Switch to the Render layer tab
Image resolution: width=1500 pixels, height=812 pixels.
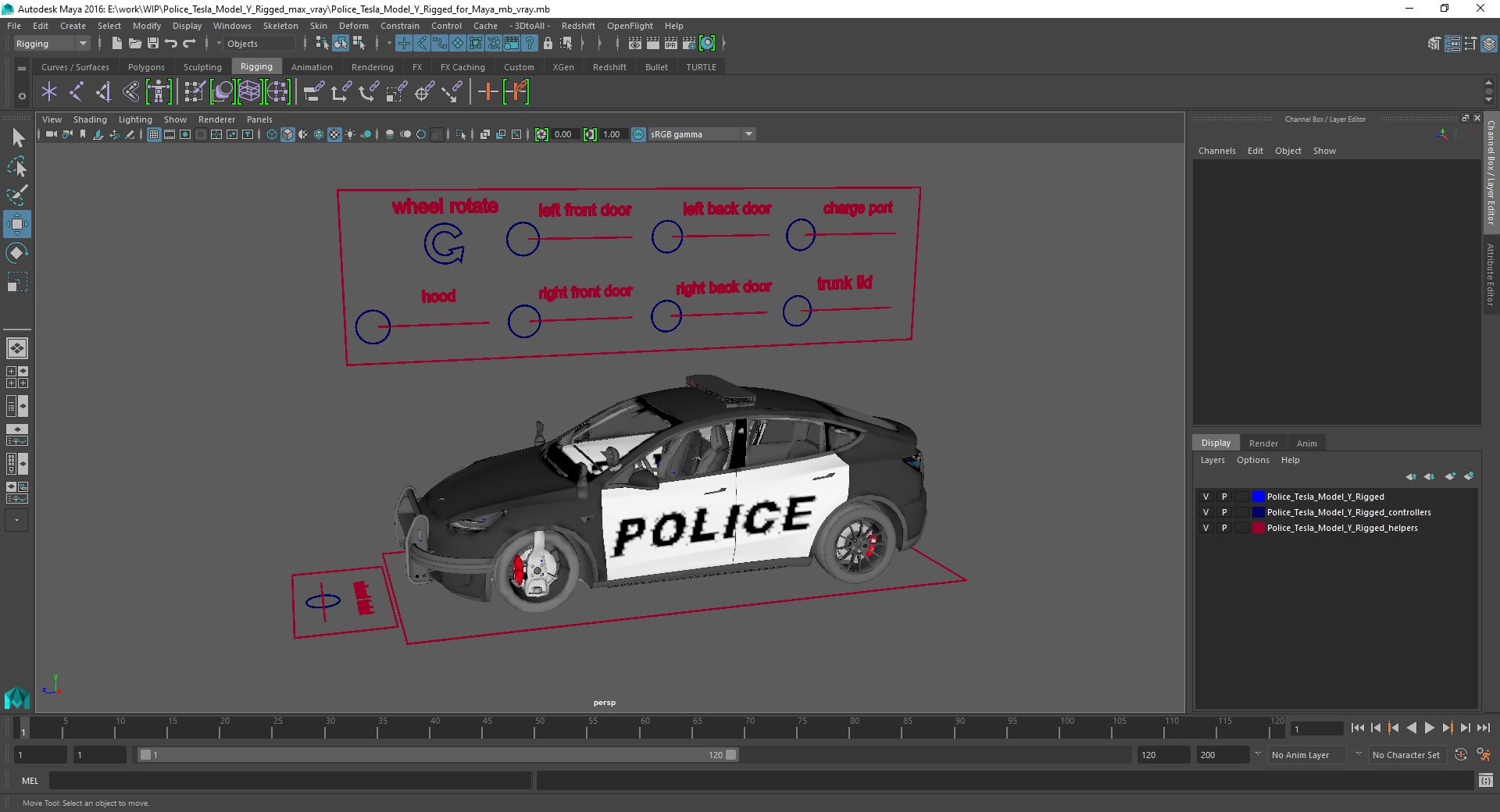click(1263, 443)
